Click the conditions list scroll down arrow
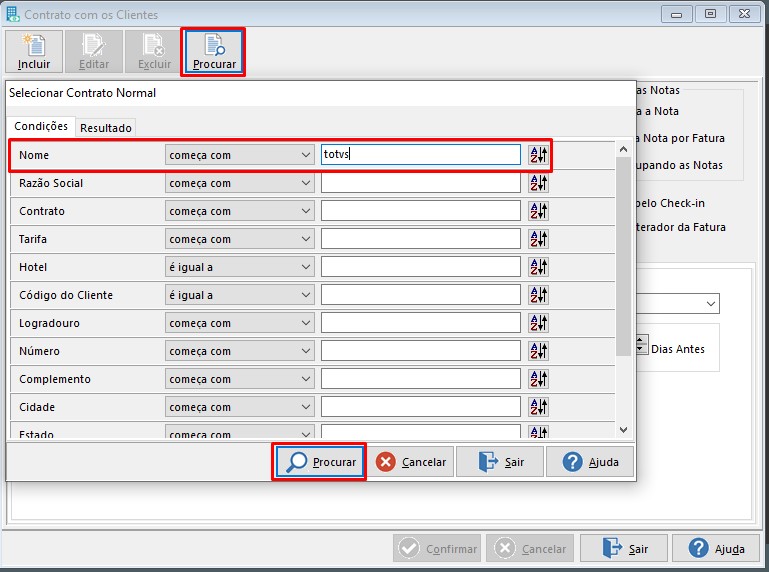The height and width of the screenshot is (572, 769). [623, 430]
